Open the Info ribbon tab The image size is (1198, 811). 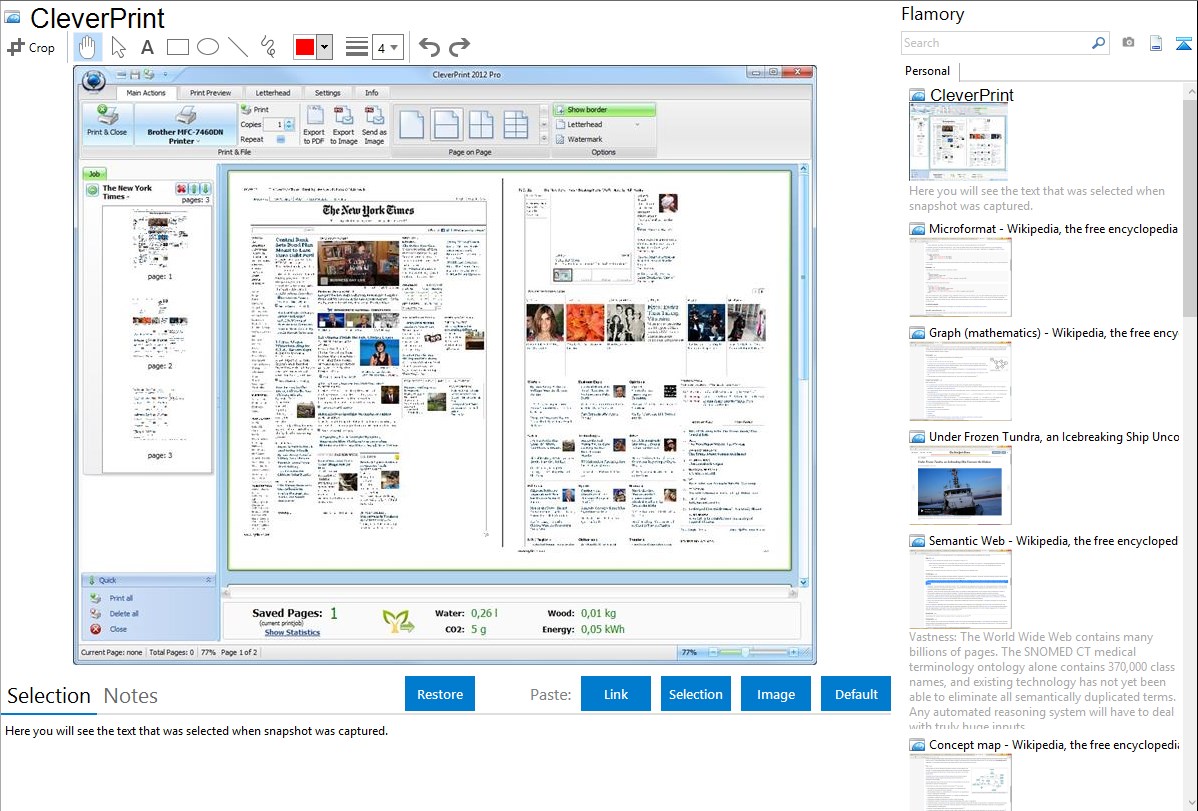pos(371,92)
